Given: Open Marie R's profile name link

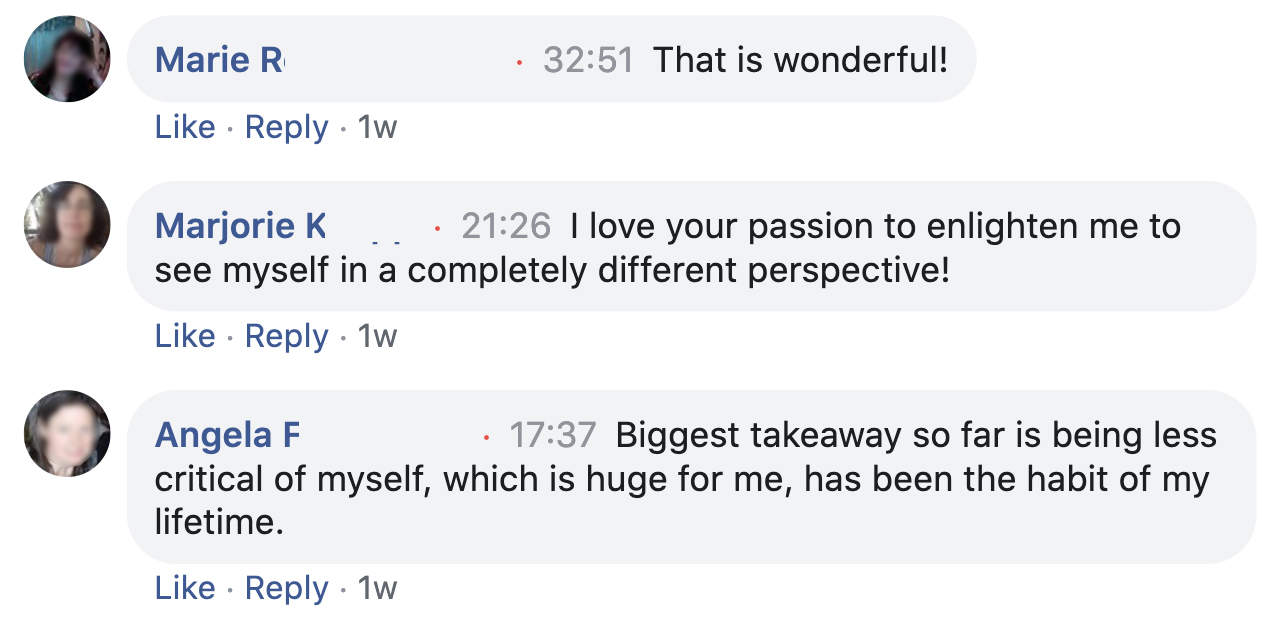Looking at the screenshot, I should pyautogui.click(x=219, y=60).
